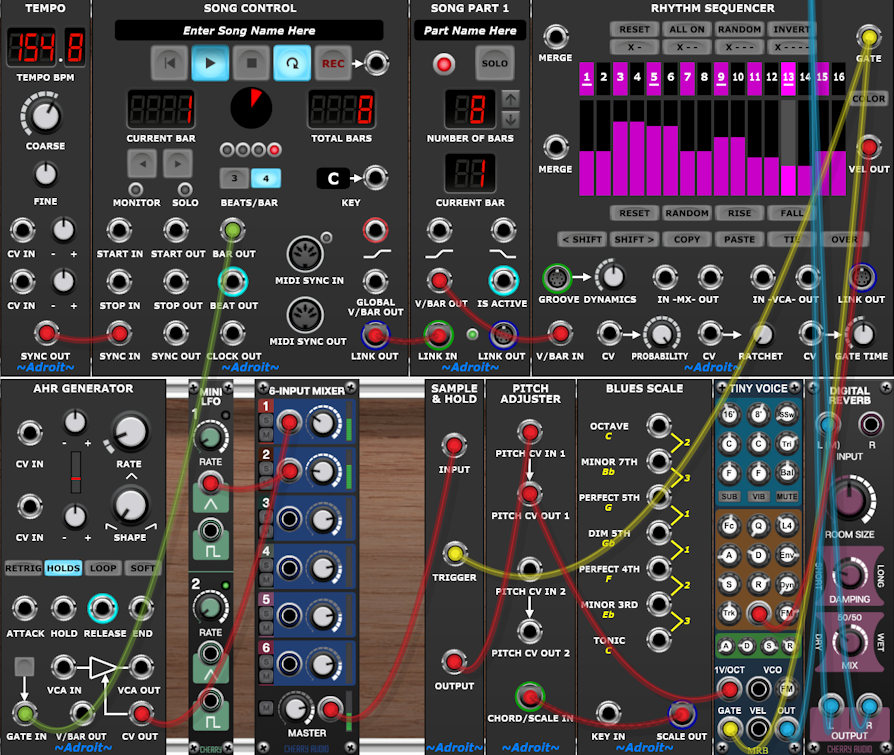Click the IS ACTIVE jack in Song Part 1
Screen dimensions: 894x755
click(x=503, y=281)
